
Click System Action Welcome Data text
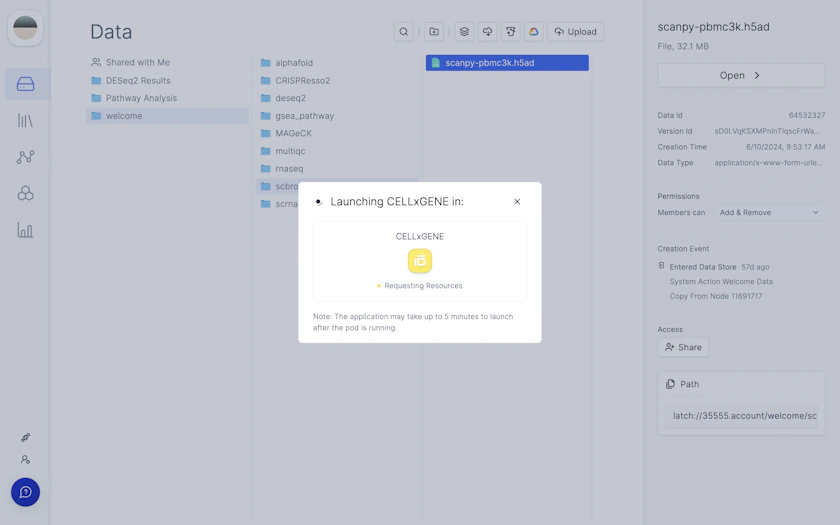tap(721, 281)
